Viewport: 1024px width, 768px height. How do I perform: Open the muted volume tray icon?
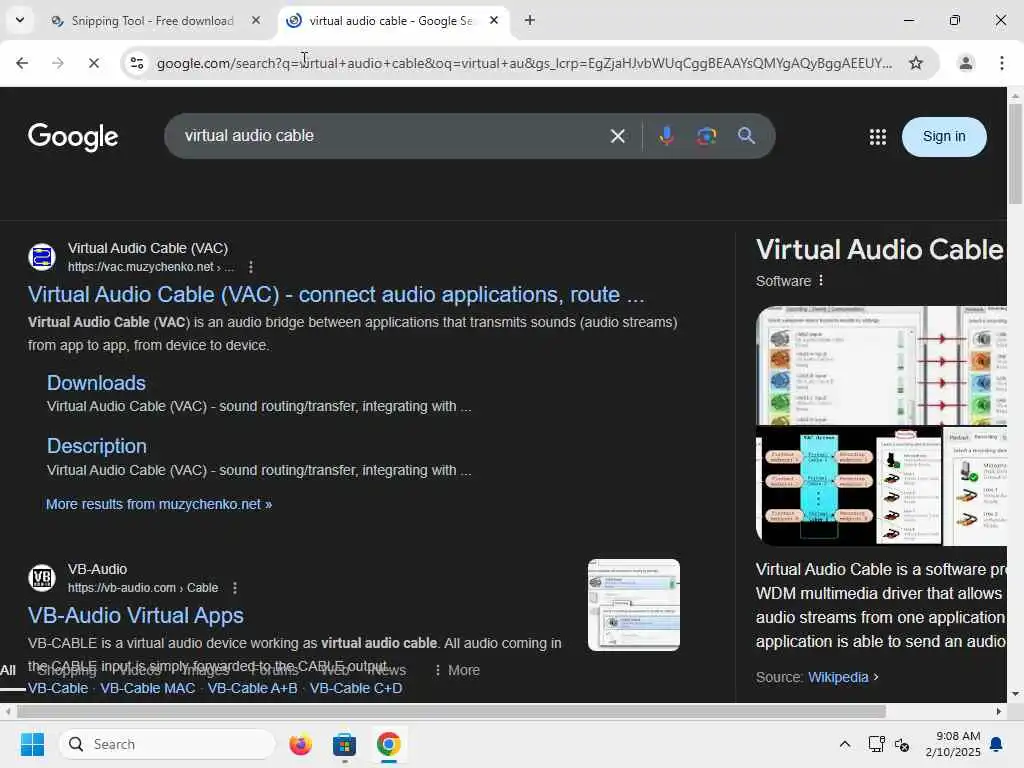click(902, 744)
